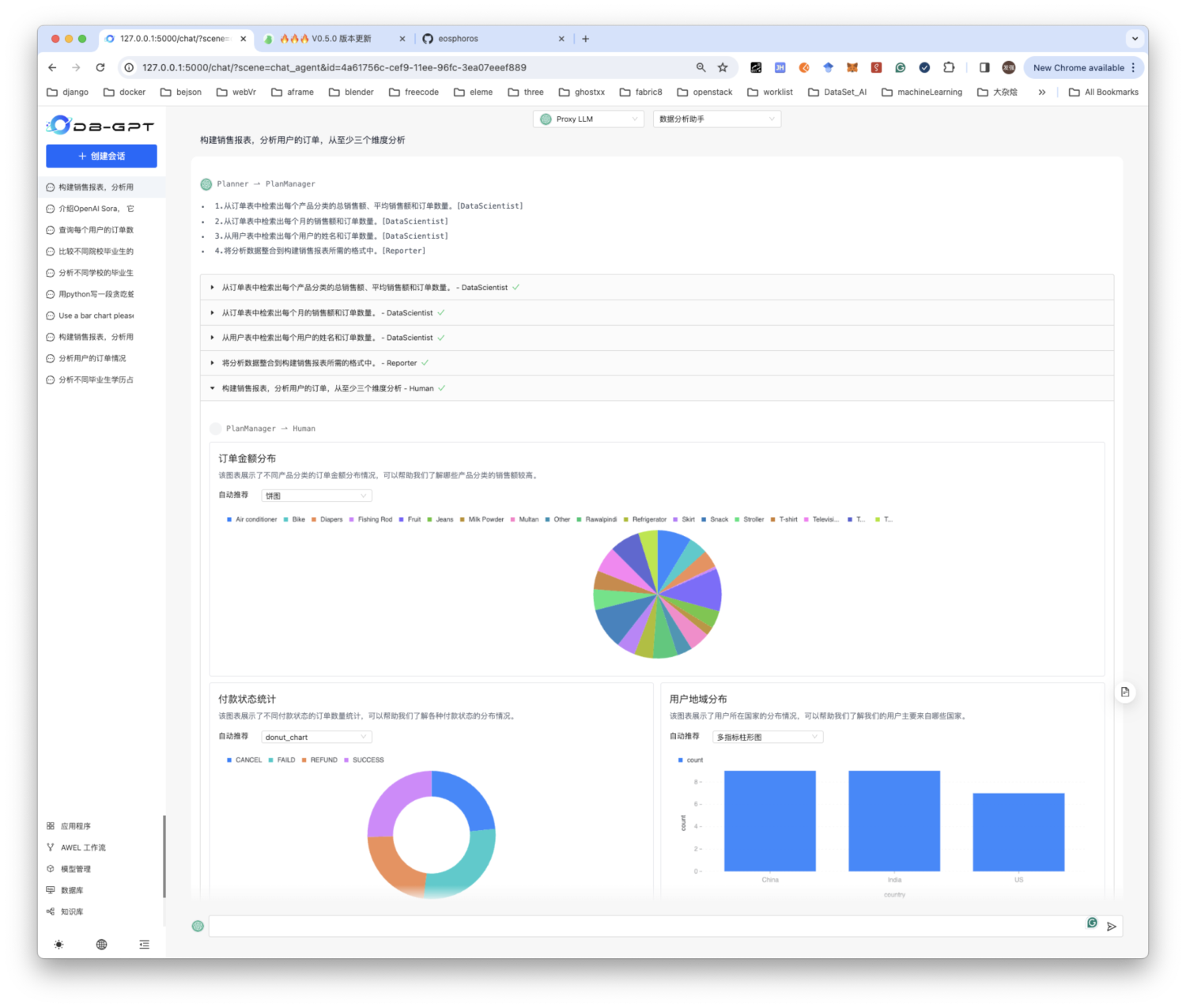This screenshot has width=1186, height=1008.
Task: Expand the 每个月的销售额和订单数量 DataScientist step
Action: pos(657,312)
